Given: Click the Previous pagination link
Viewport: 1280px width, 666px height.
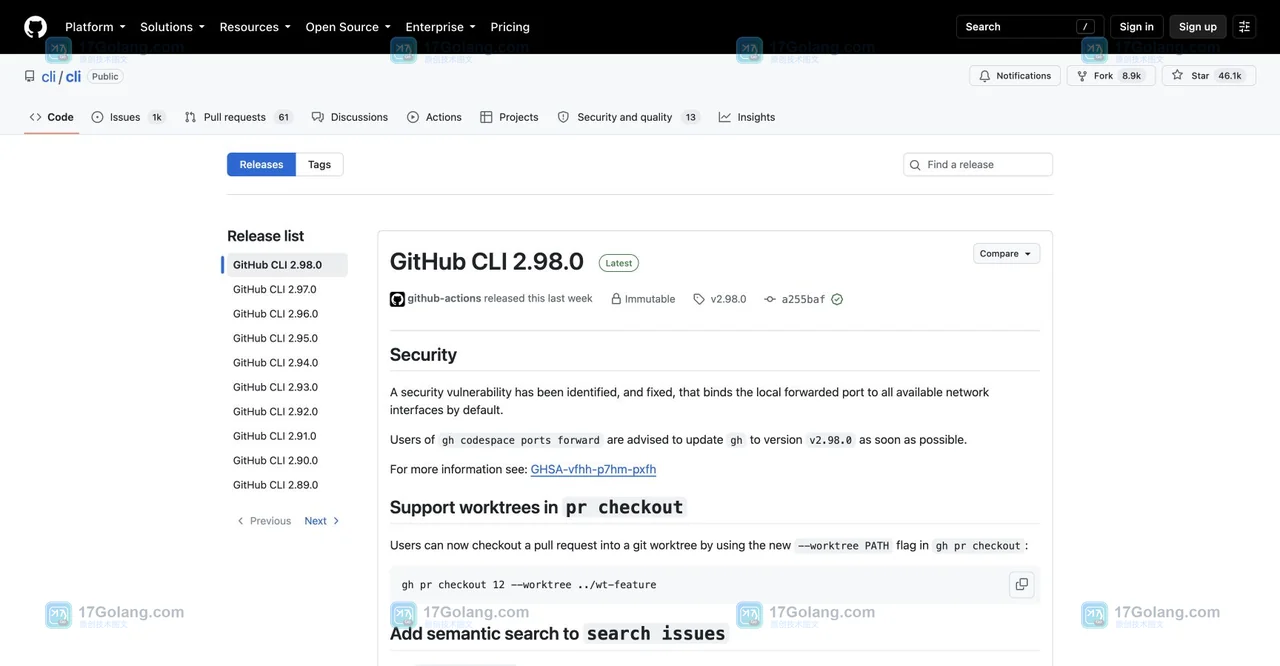Looking at the screenshot, I should (x=264, y=521).
